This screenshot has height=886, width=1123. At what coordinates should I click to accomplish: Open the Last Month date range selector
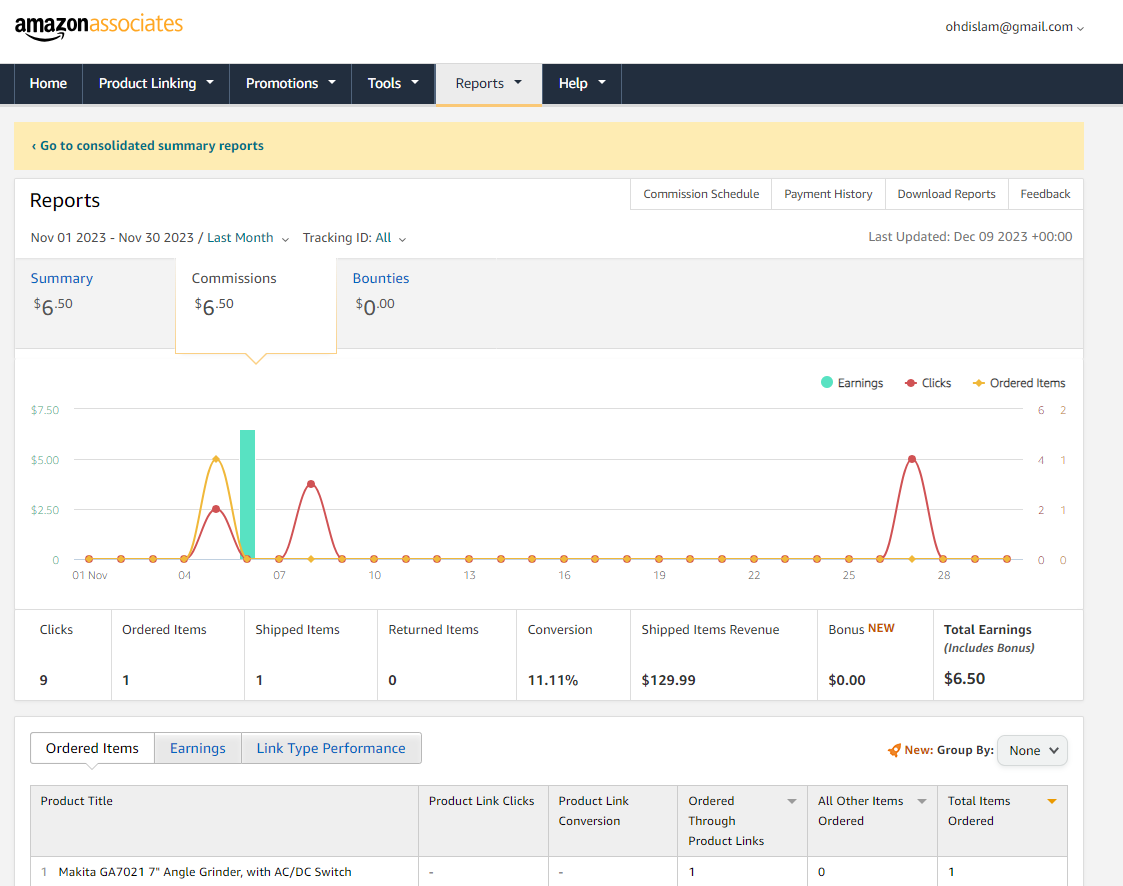pyautogui.click(x=247, y=238)
